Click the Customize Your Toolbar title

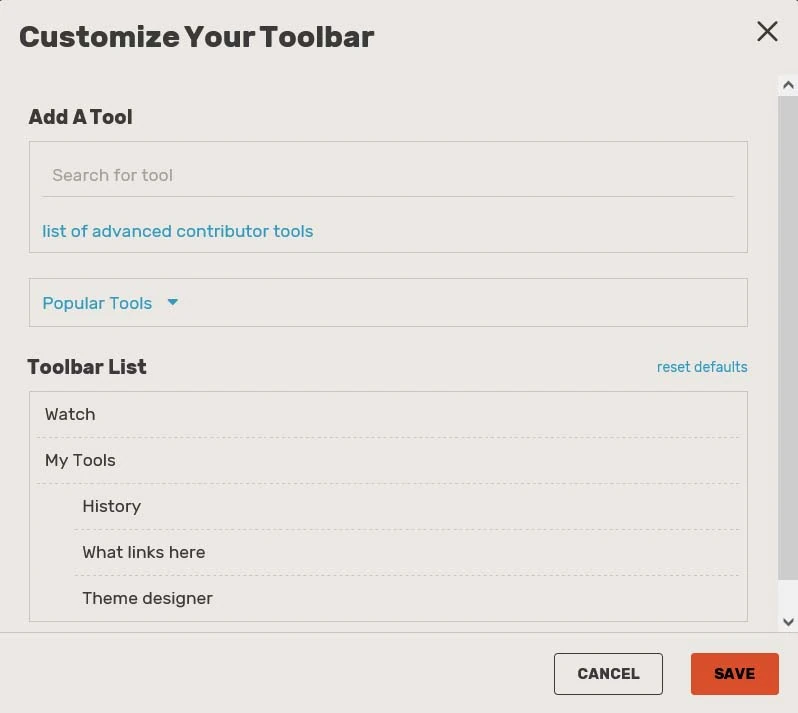196,37
